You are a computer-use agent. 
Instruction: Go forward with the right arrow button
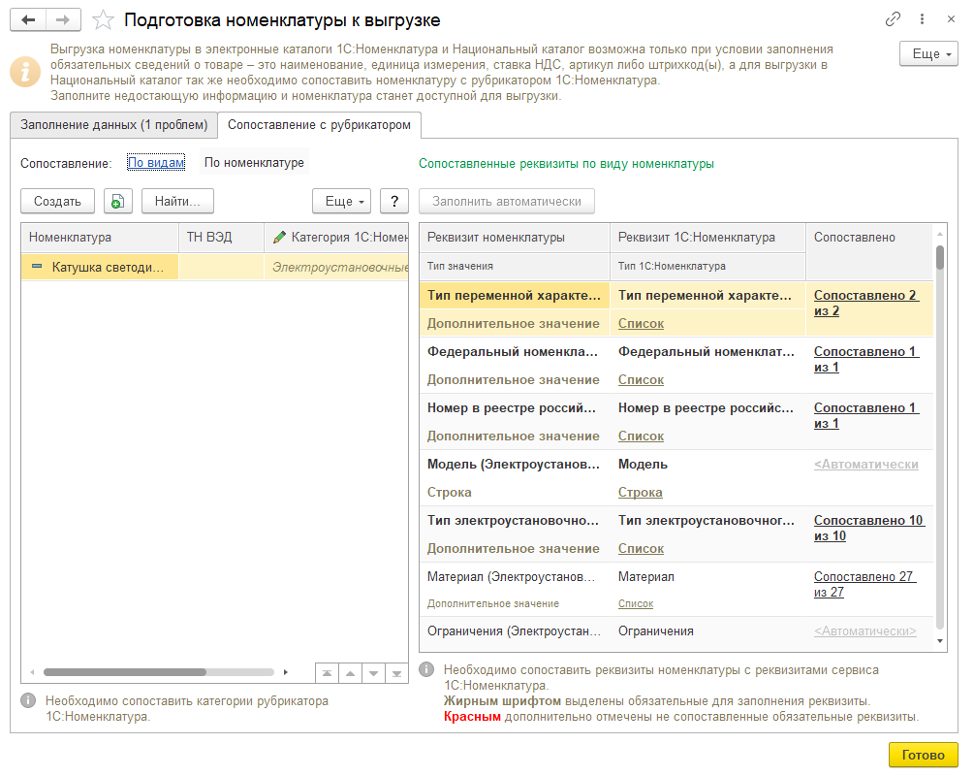click(63, 20)
